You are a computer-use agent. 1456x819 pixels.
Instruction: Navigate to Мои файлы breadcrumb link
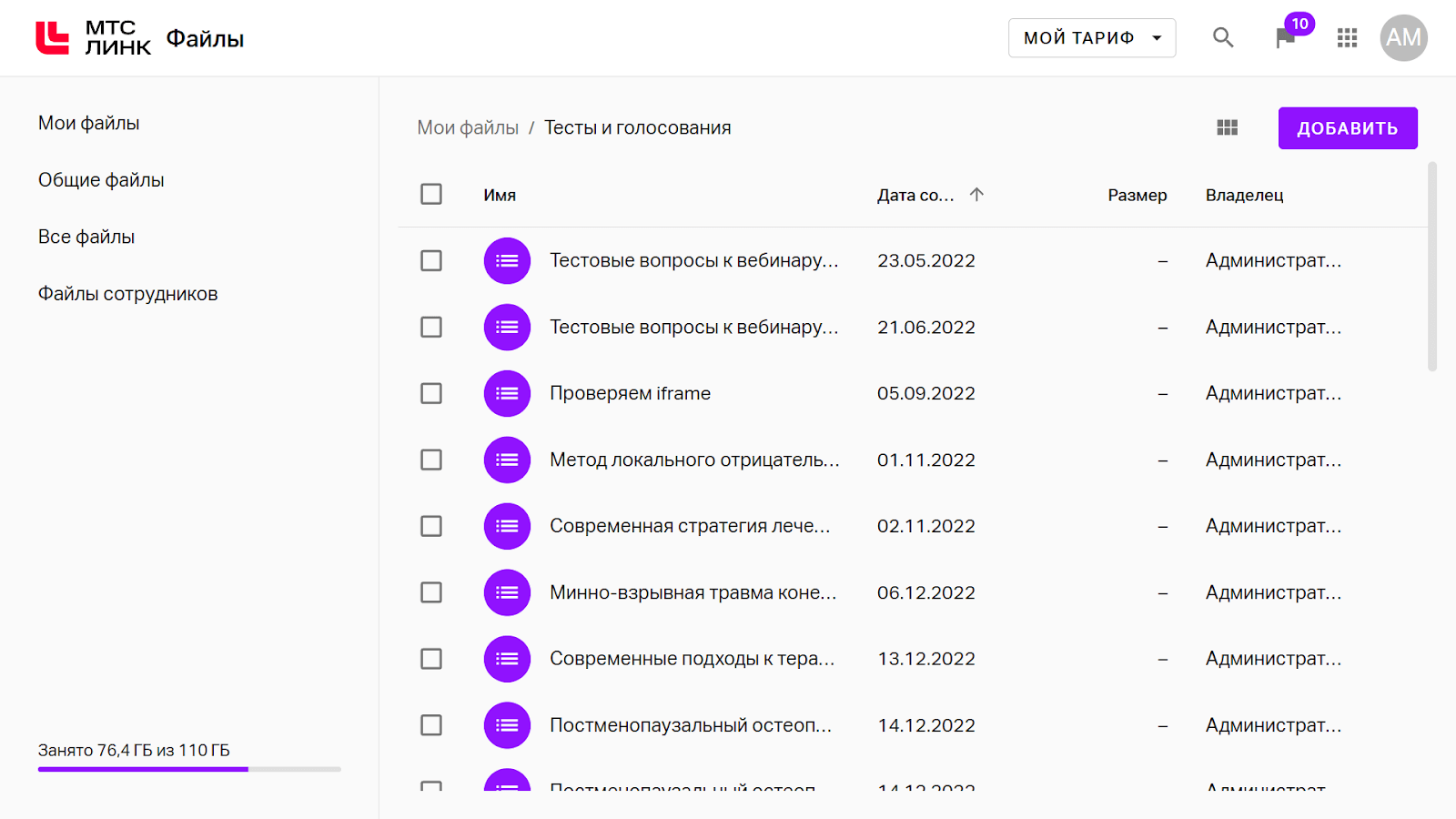click(x=468, y=127)
